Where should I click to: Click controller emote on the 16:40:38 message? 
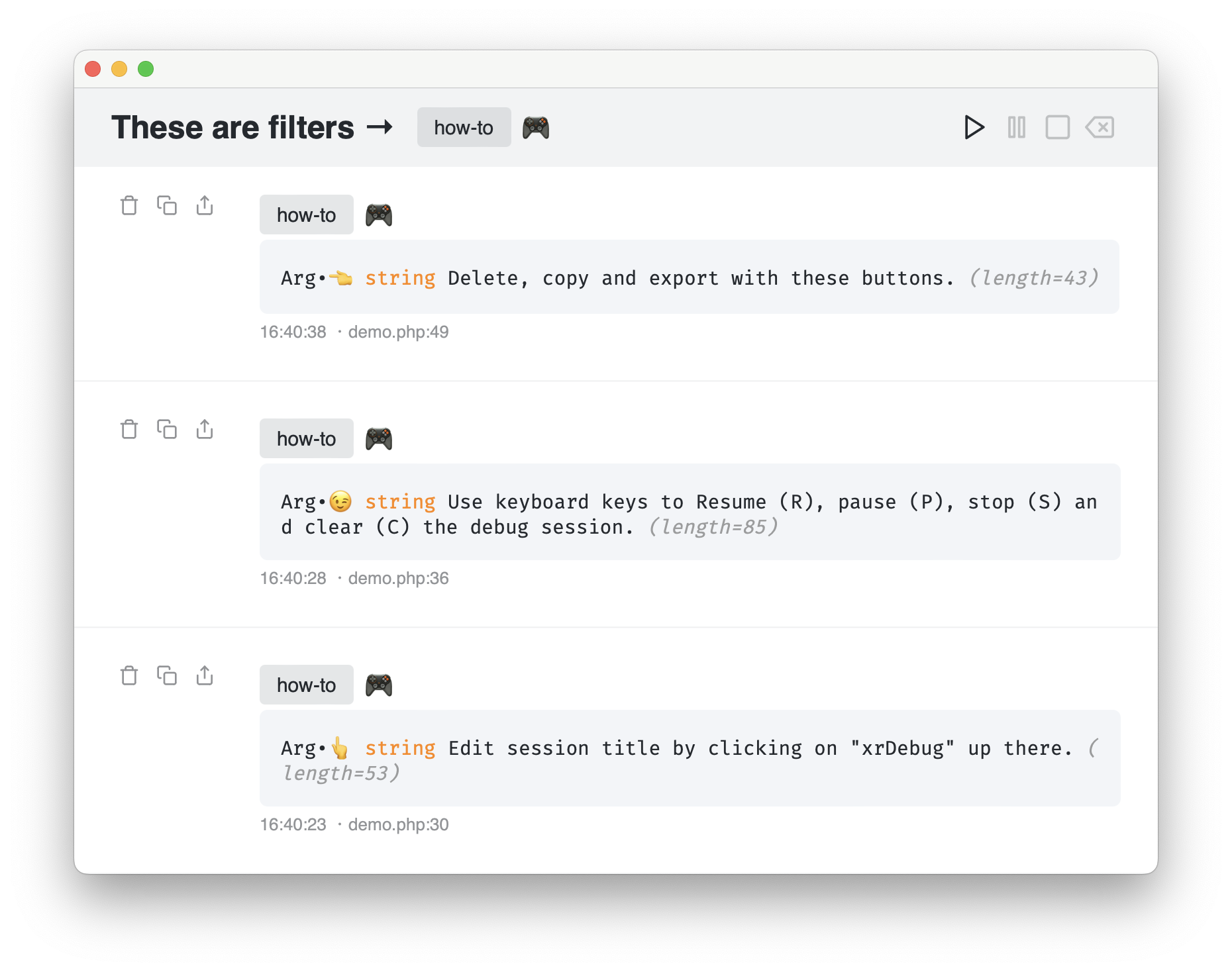(379, 215)
